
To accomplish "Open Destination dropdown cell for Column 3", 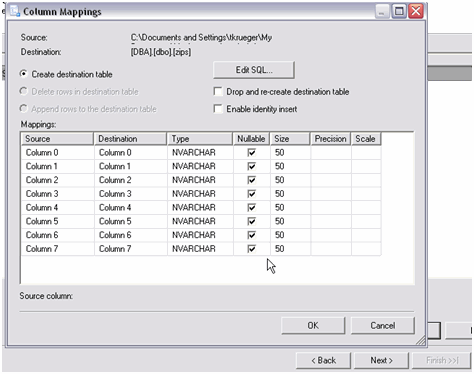I will (131, 194).
